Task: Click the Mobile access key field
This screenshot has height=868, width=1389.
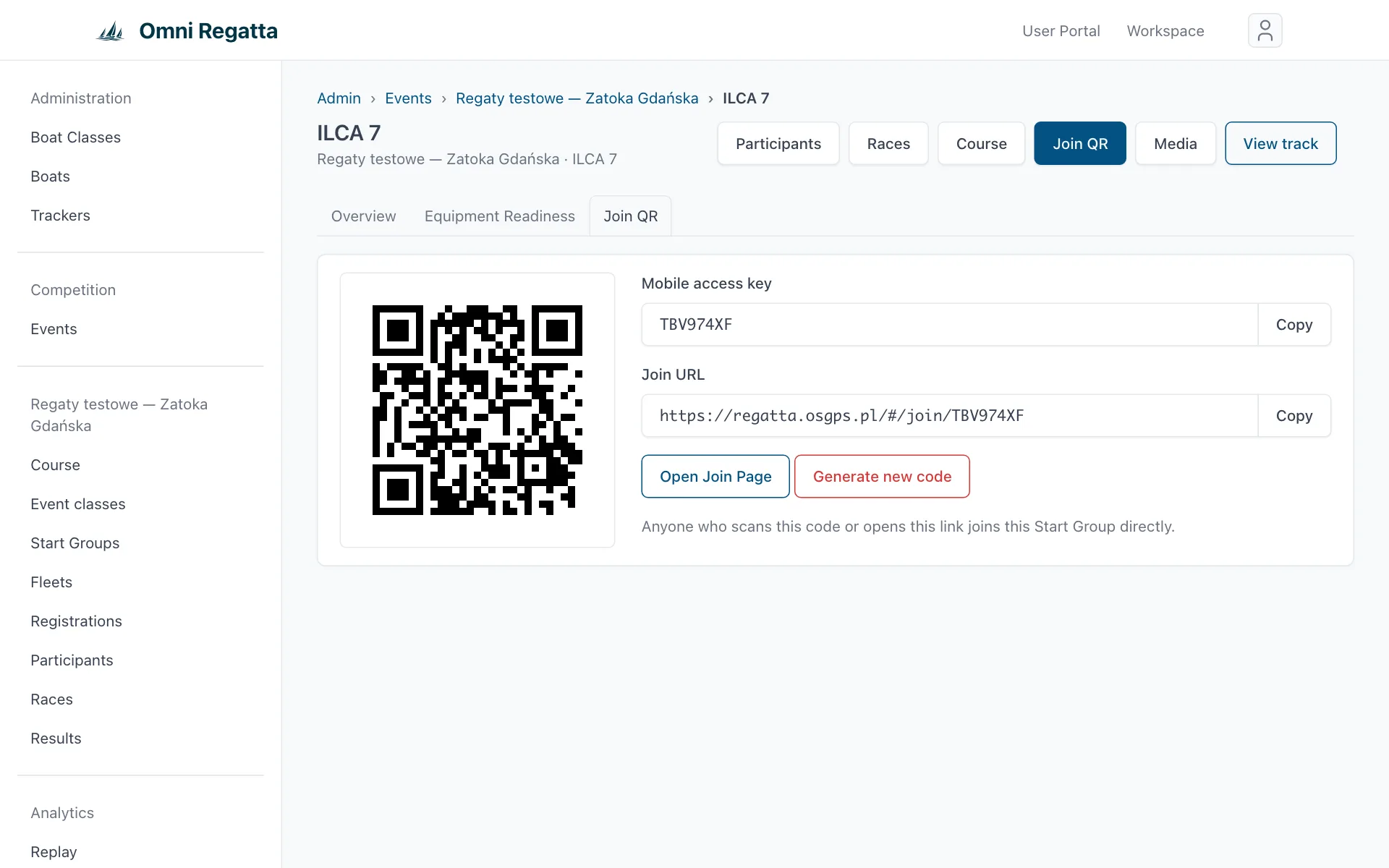Action: point(950,325)
